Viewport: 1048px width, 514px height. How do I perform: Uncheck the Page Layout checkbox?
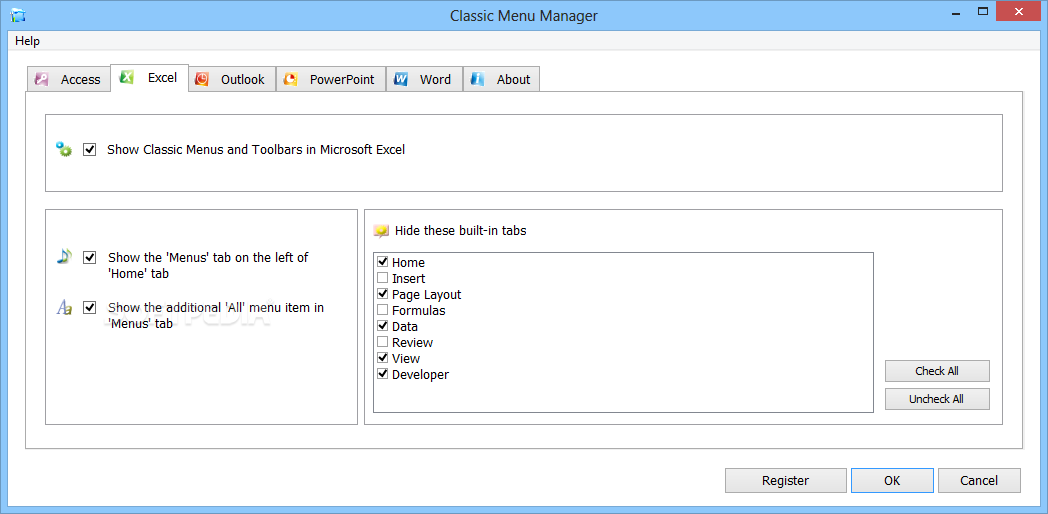[x=383, y=294]
